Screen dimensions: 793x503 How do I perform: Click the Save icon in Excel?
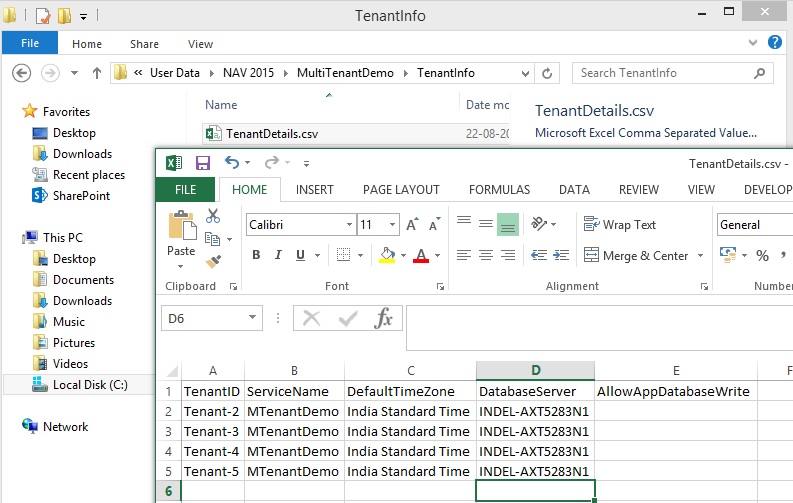coord(203,163)
